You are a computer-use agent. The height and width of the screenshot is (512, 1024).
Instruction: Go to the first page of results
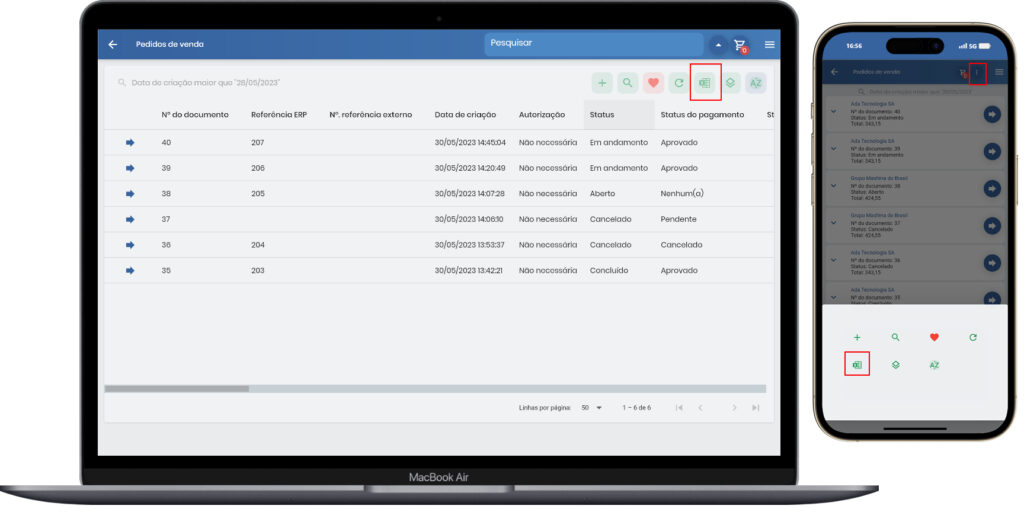tap(679, 408)
